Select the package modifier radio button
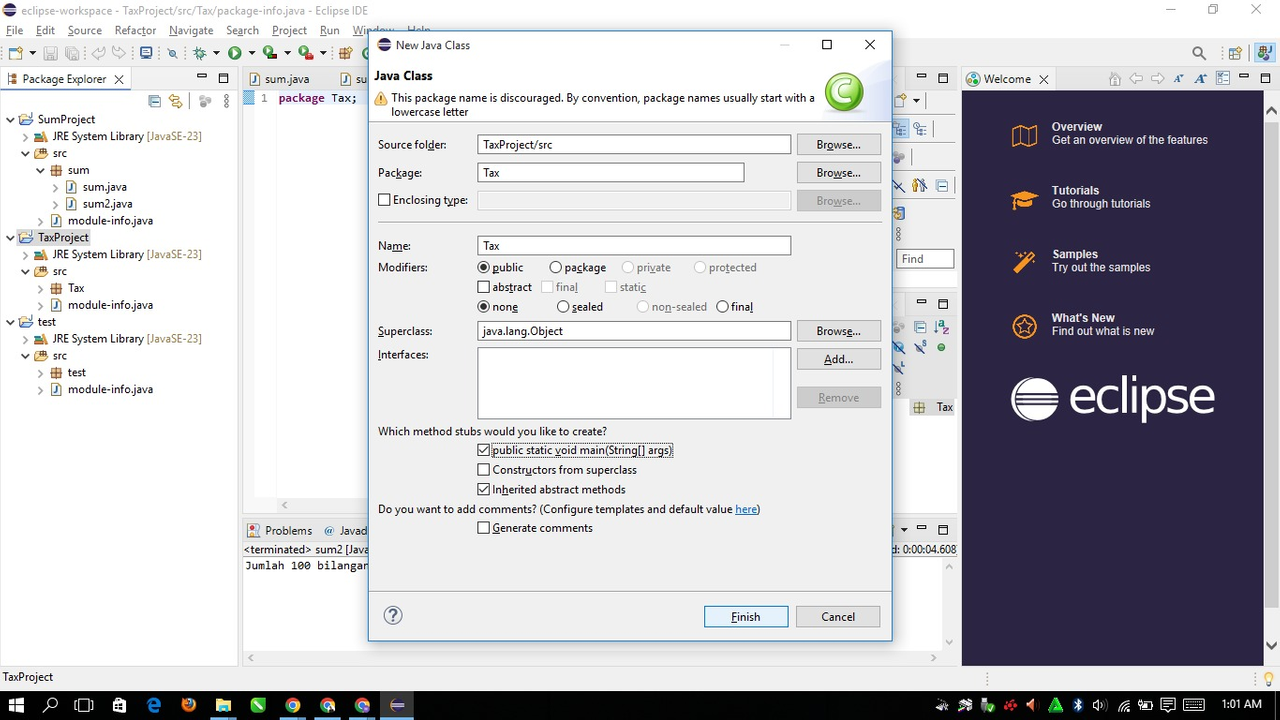Image resolution: width=1280 pixels, height=720 pixels. pos(556,268)
